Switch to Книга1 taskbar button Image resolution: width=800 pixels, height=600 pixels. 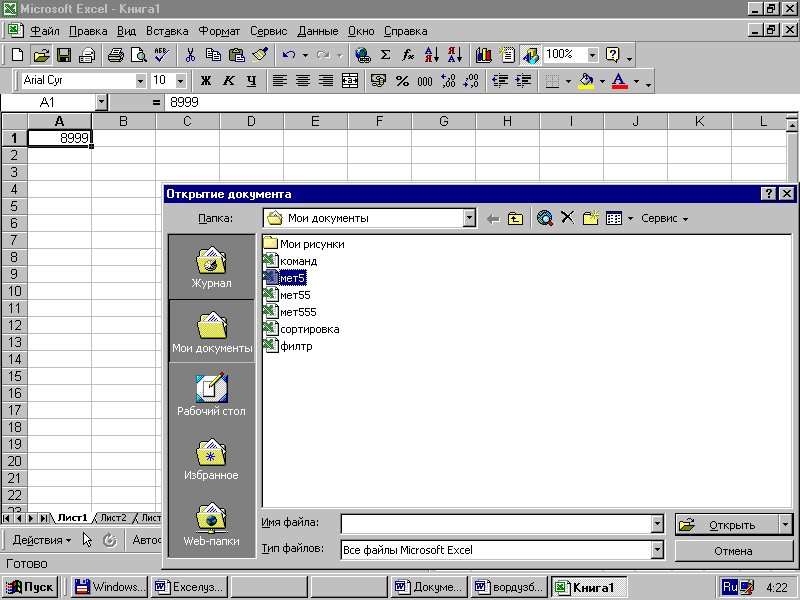click(589, 587)
